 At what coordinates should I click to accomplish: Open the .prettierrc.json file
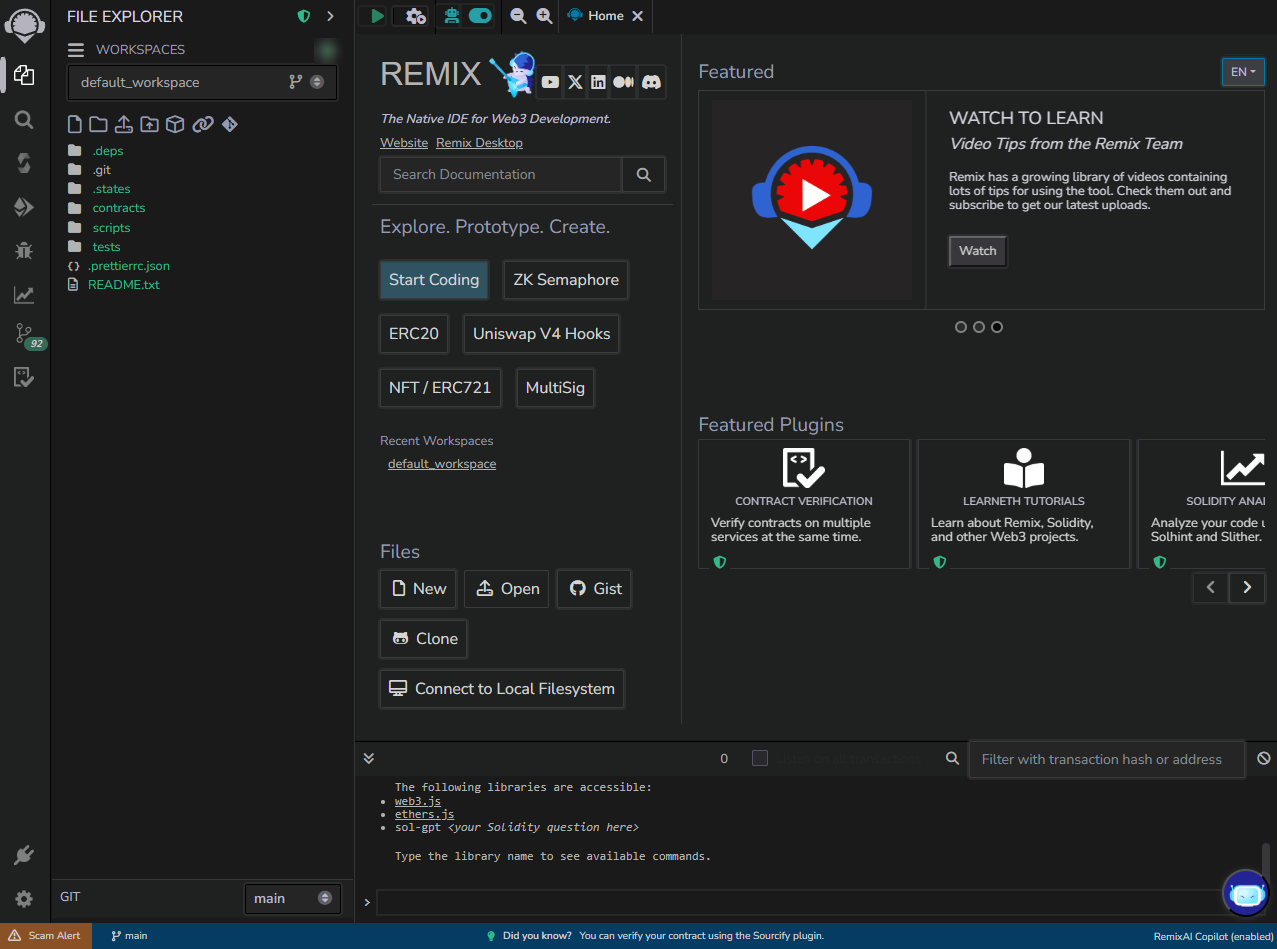[x=128, y=266]
